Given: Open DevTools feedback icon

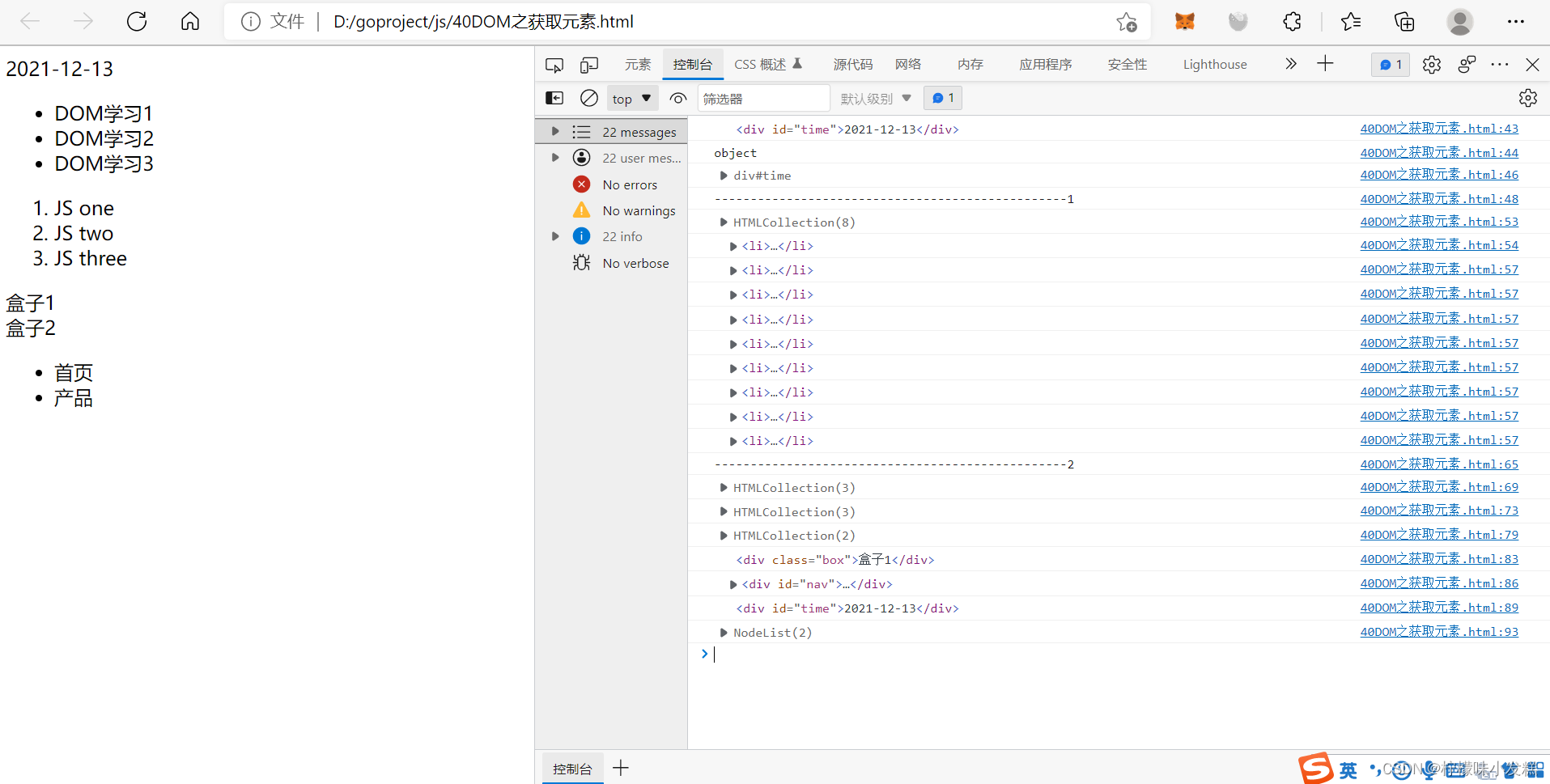Looking at the screenshot, I should pos(1467,65).
